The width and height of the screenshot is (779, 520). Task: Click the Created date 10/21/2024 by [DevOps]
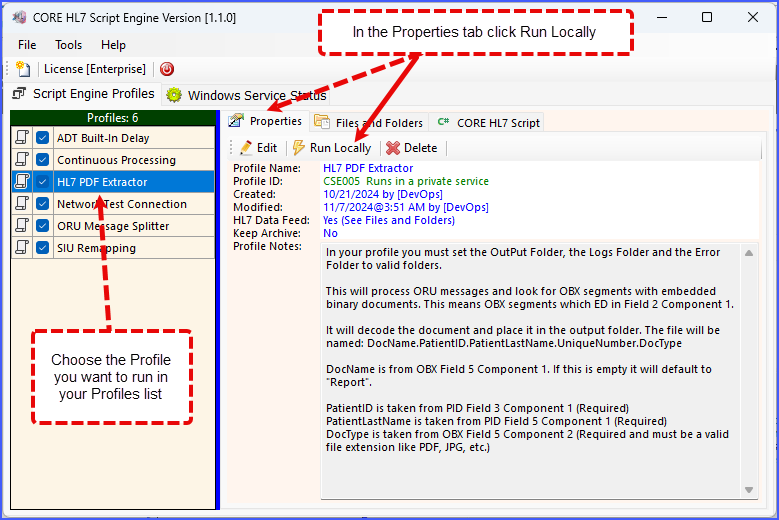(x=383, y=194)
